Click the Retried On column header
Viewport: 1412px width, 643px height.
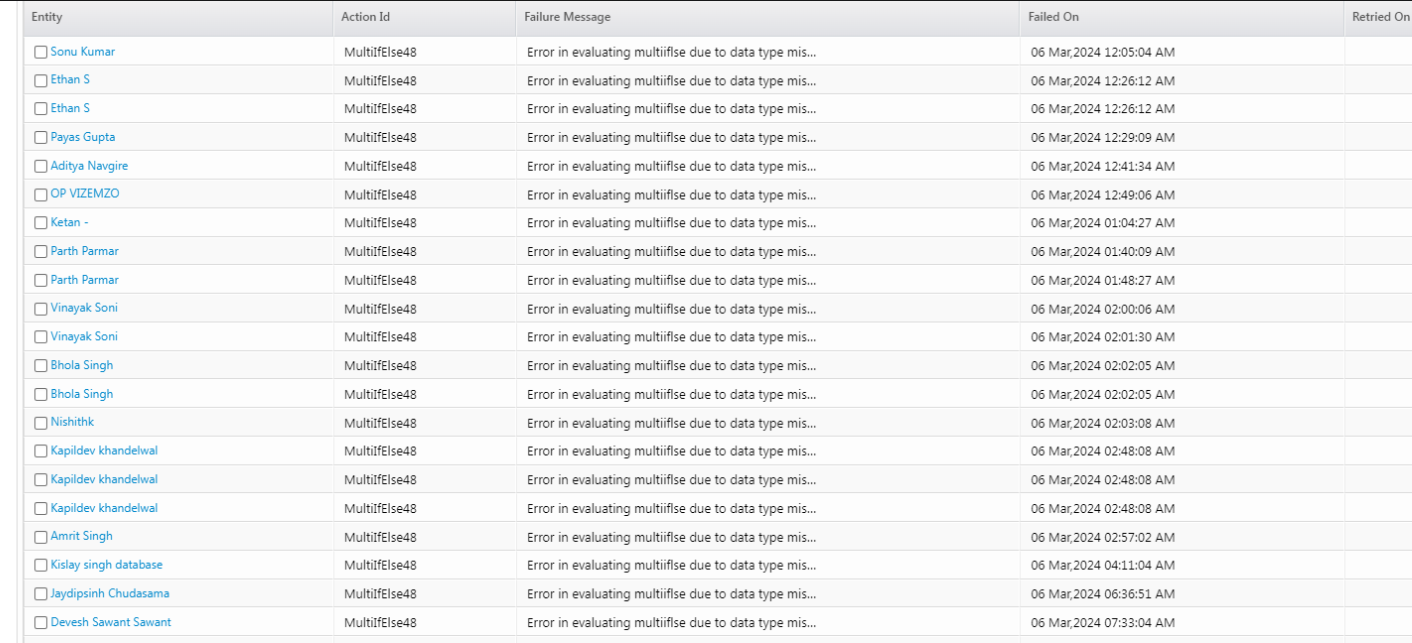[x=1380, y=17]
